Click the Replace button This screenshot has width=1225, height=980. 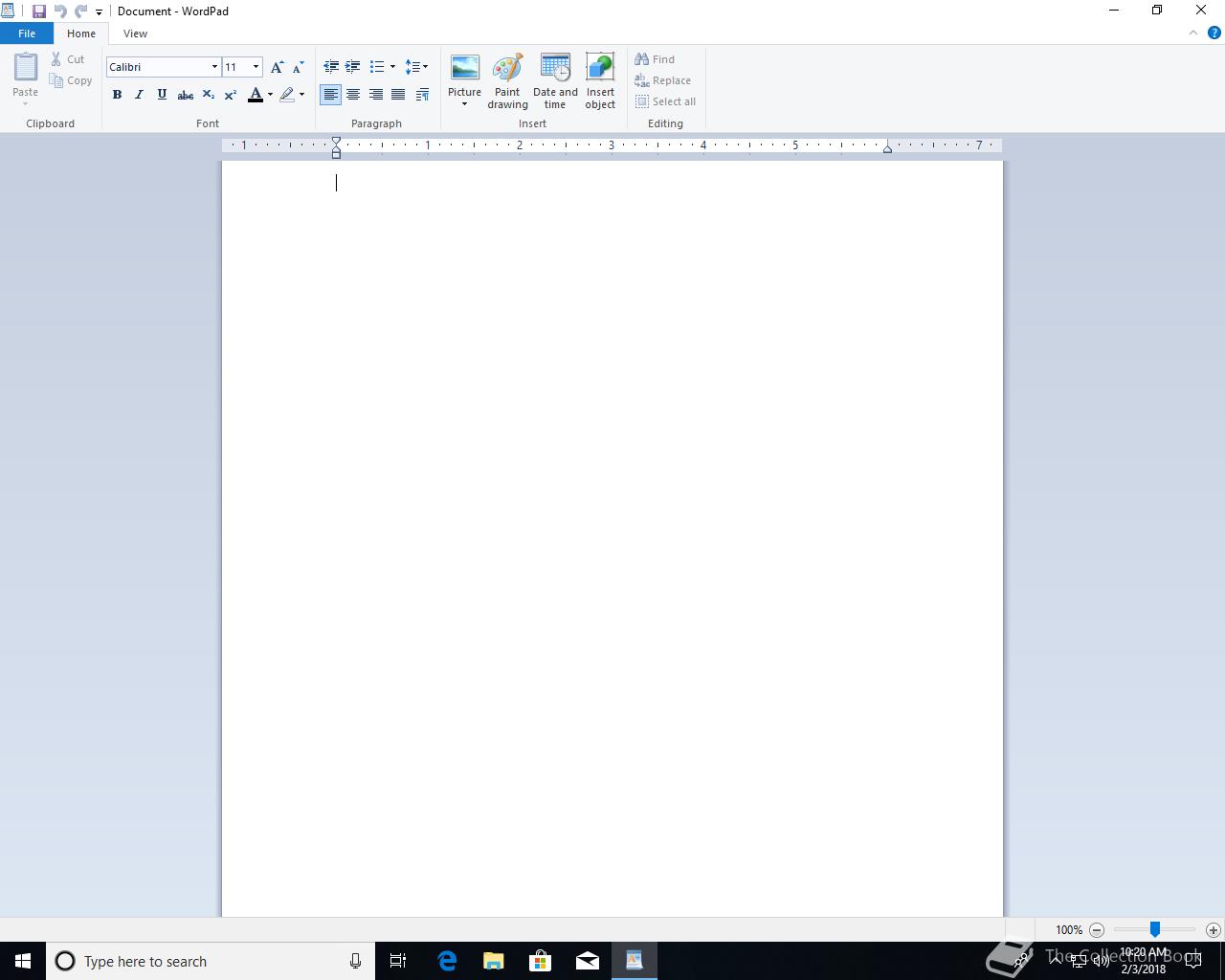[662, 80]
